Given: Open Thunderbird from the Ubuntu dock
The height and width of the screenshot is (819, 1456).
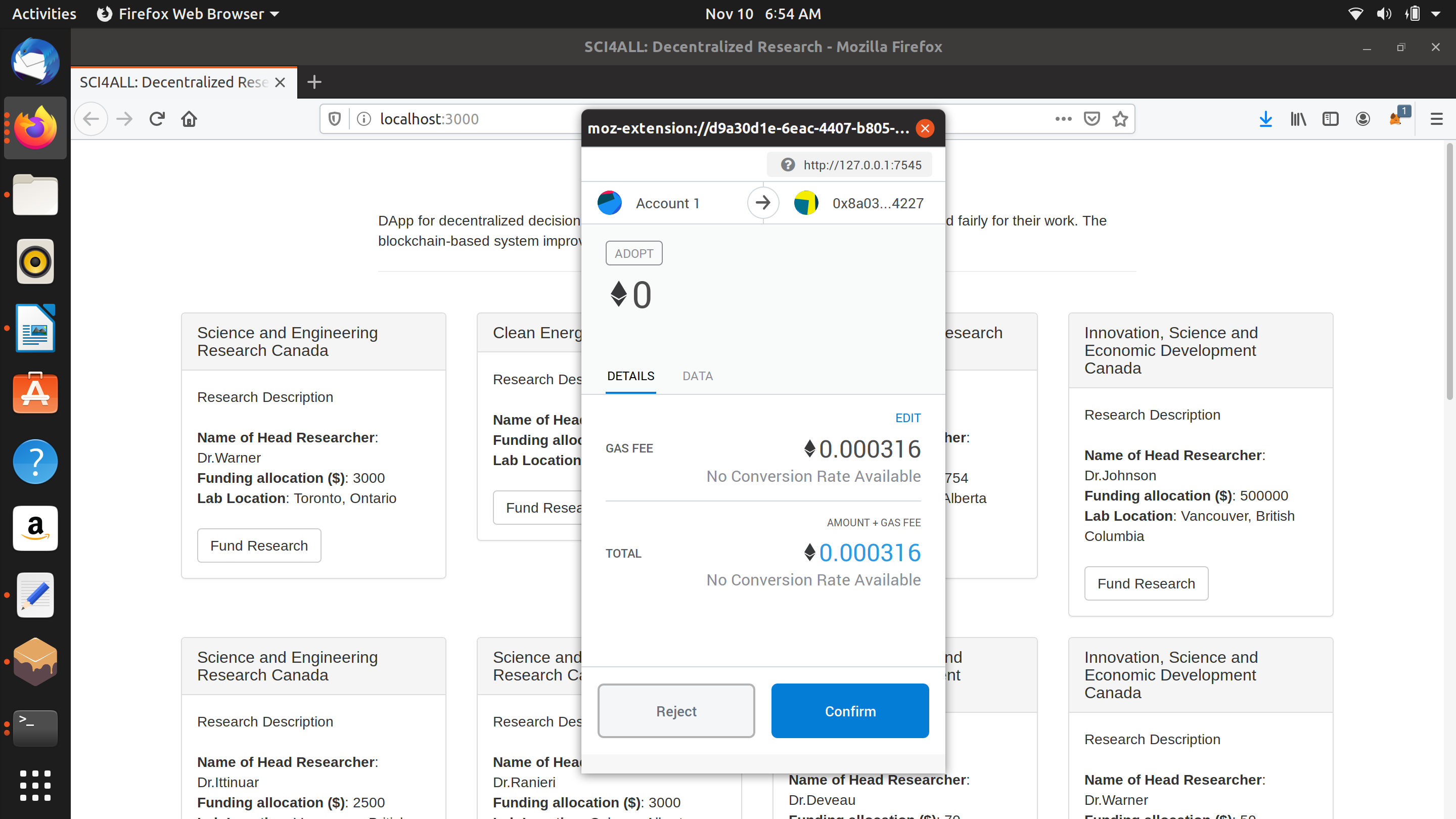Looking at the screenshot, I should coord(35,61).
